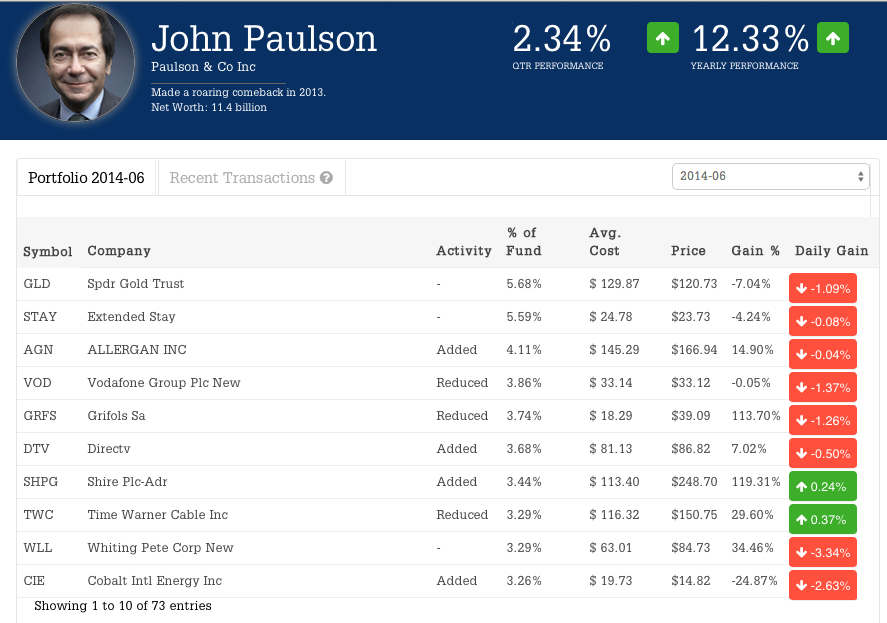Select the Portfolio 2014-06 tab
This screenshot has height=623, width=887.
[x=86, y=178]
